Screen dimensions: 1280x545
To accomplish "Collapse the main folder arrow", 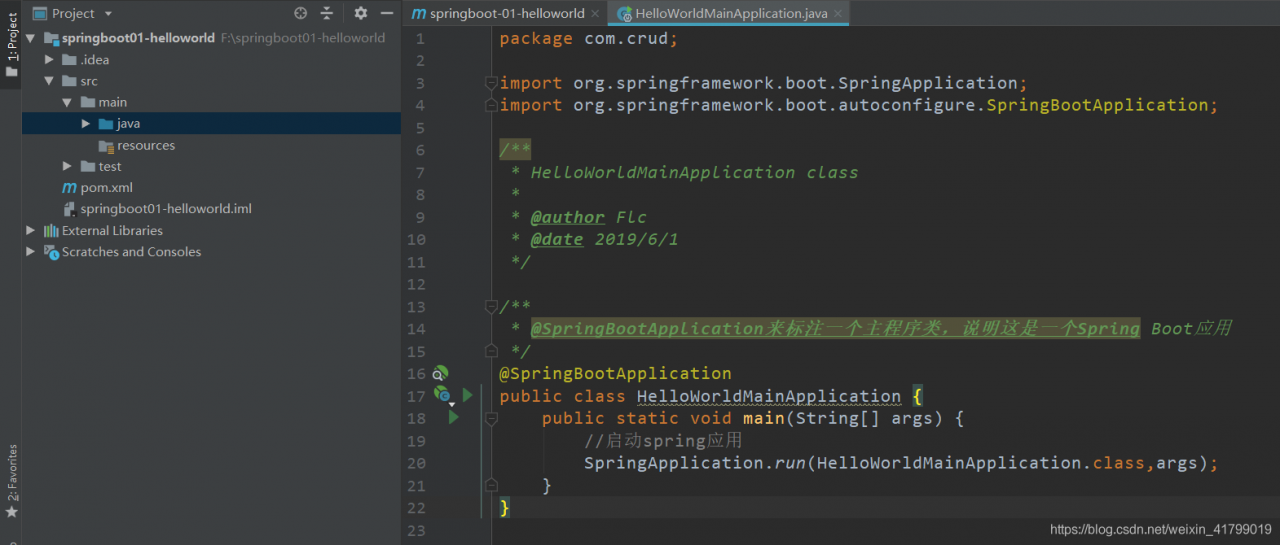I will [67, 102].
